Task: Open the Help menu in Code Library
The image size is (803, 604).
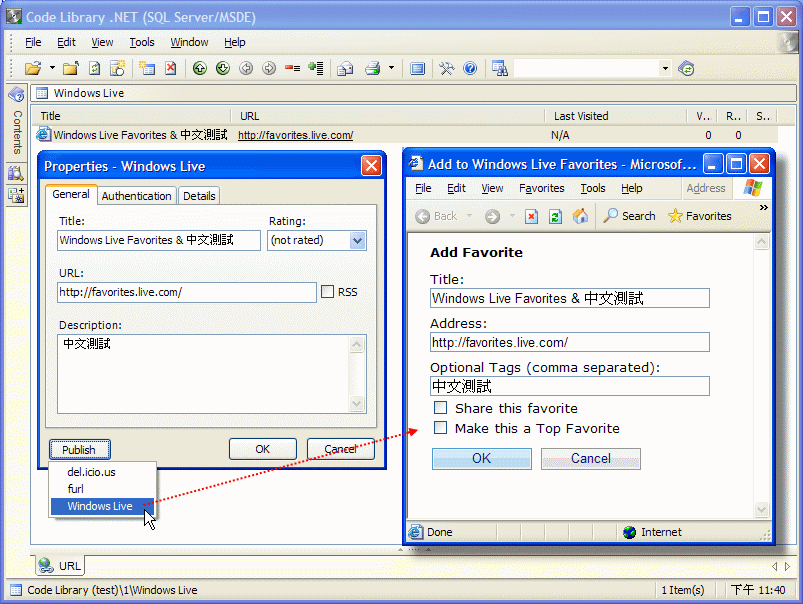Action: click(235, 42)
